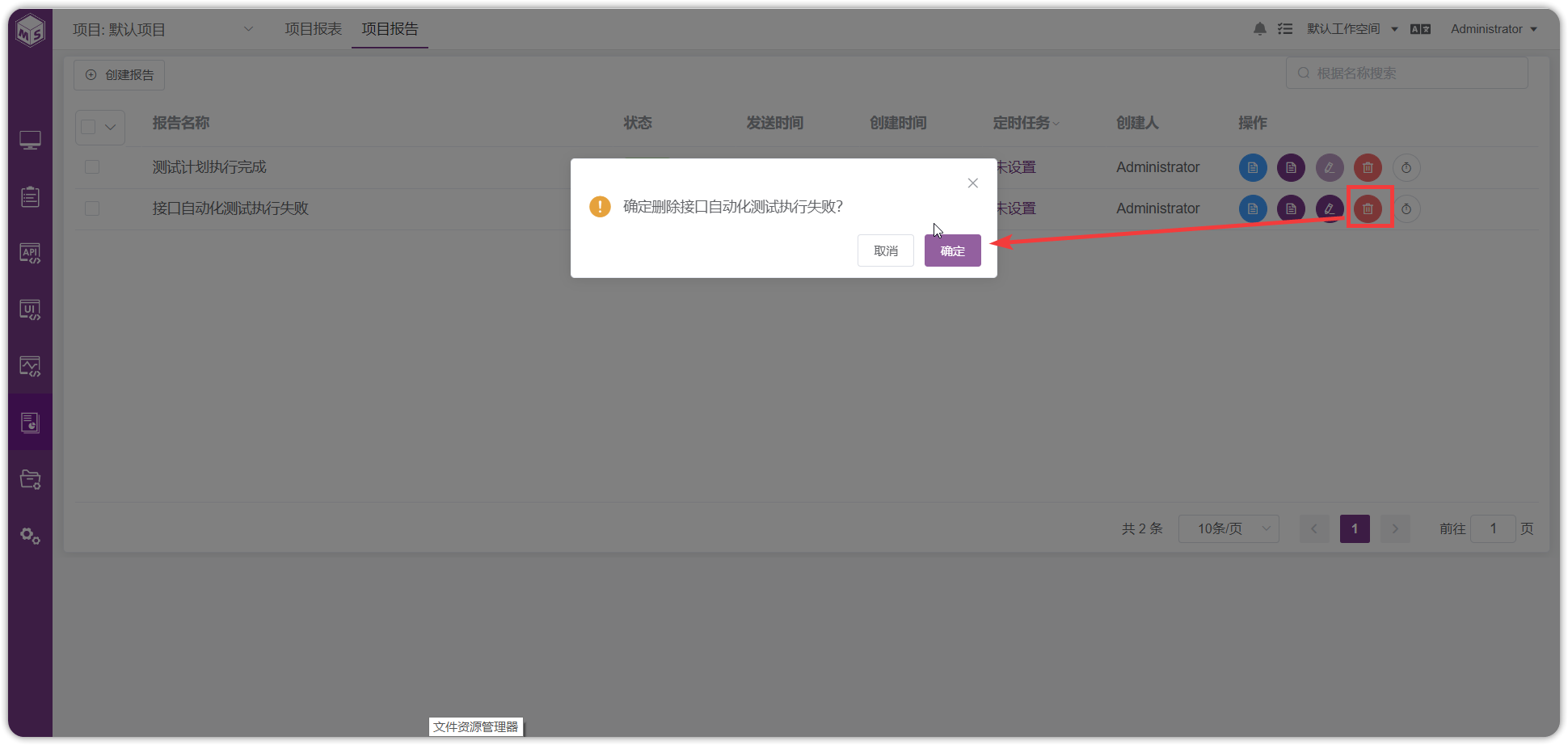
Task: Go to the previous page arrow
Action: [x=1314, y=528]
